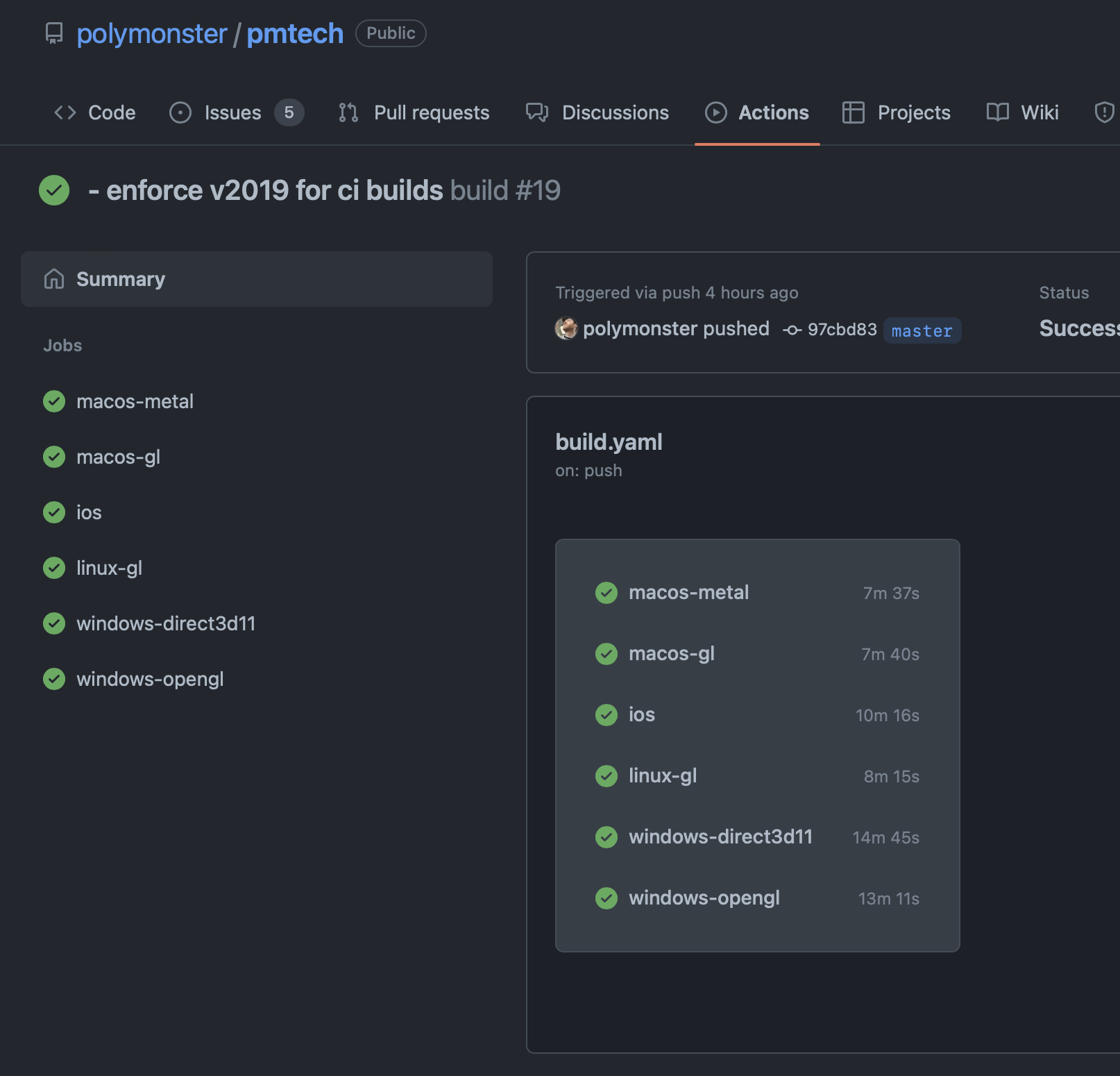Image resolution: width=1120 pixels, height=1076 pixels.
Task: Open the ios job in sidebar
Action: [x=89, y=512]
